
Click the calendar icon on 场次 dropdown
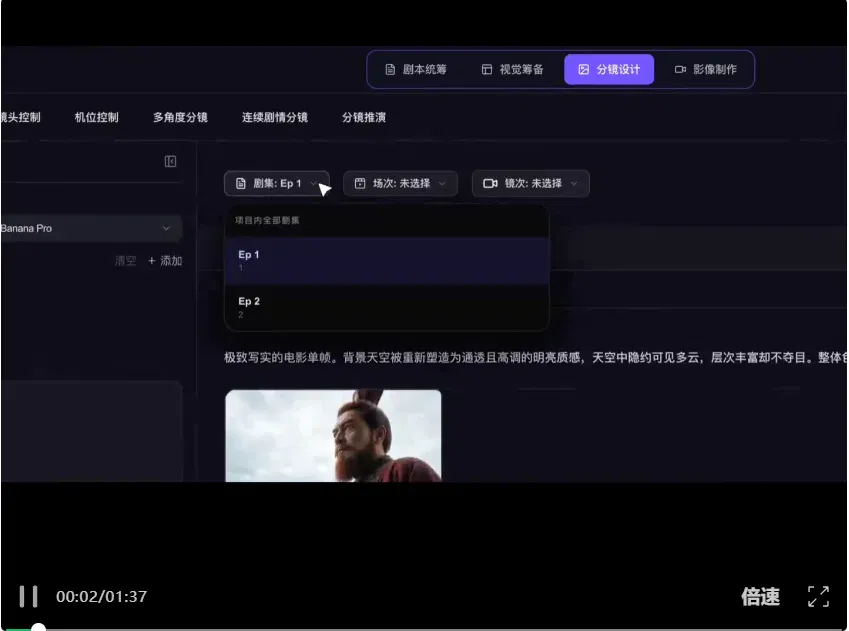pos(360,184)
